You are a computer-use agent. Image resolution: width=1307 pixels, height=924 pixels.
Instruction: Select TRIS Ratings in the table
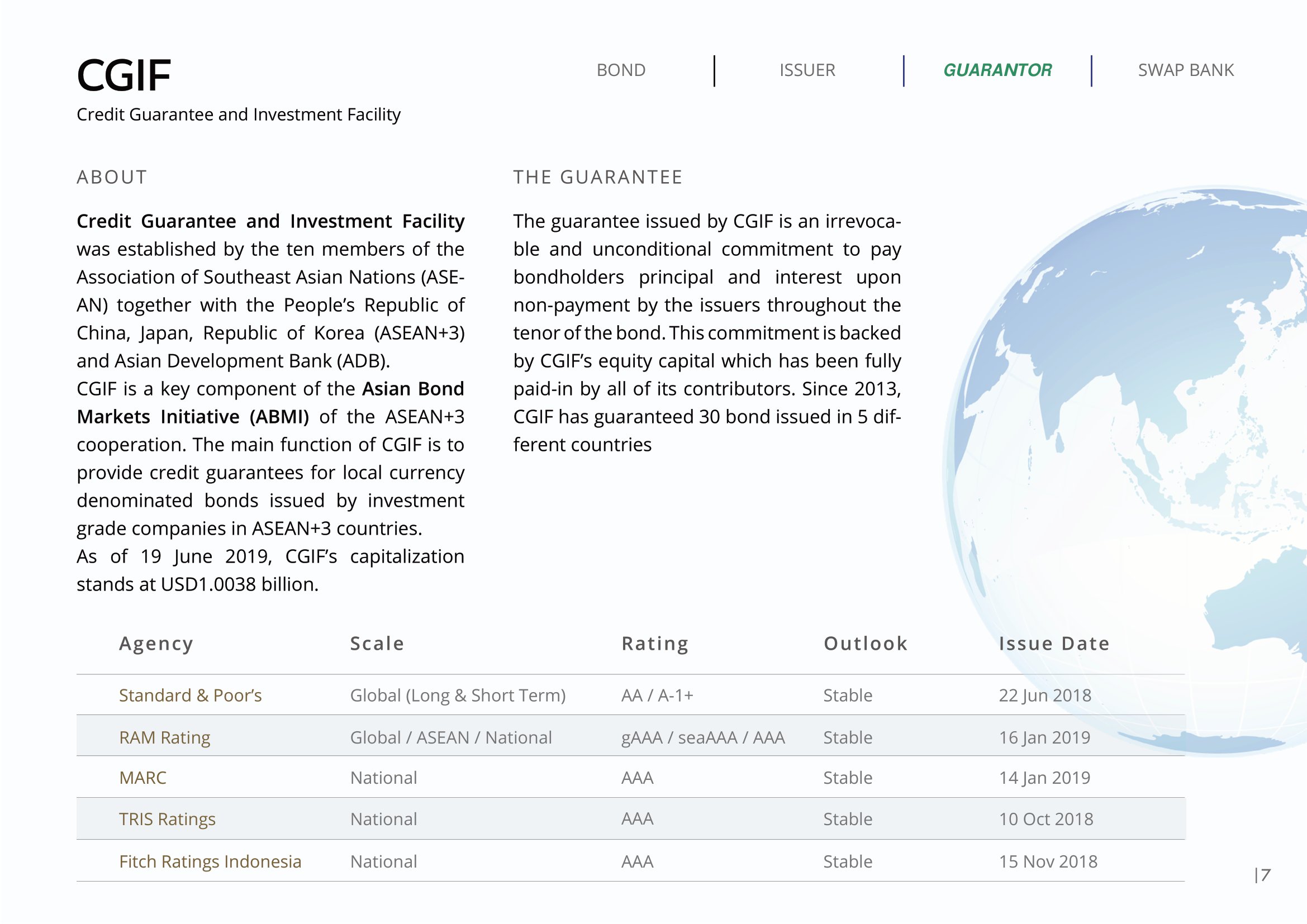pos(167,820)
